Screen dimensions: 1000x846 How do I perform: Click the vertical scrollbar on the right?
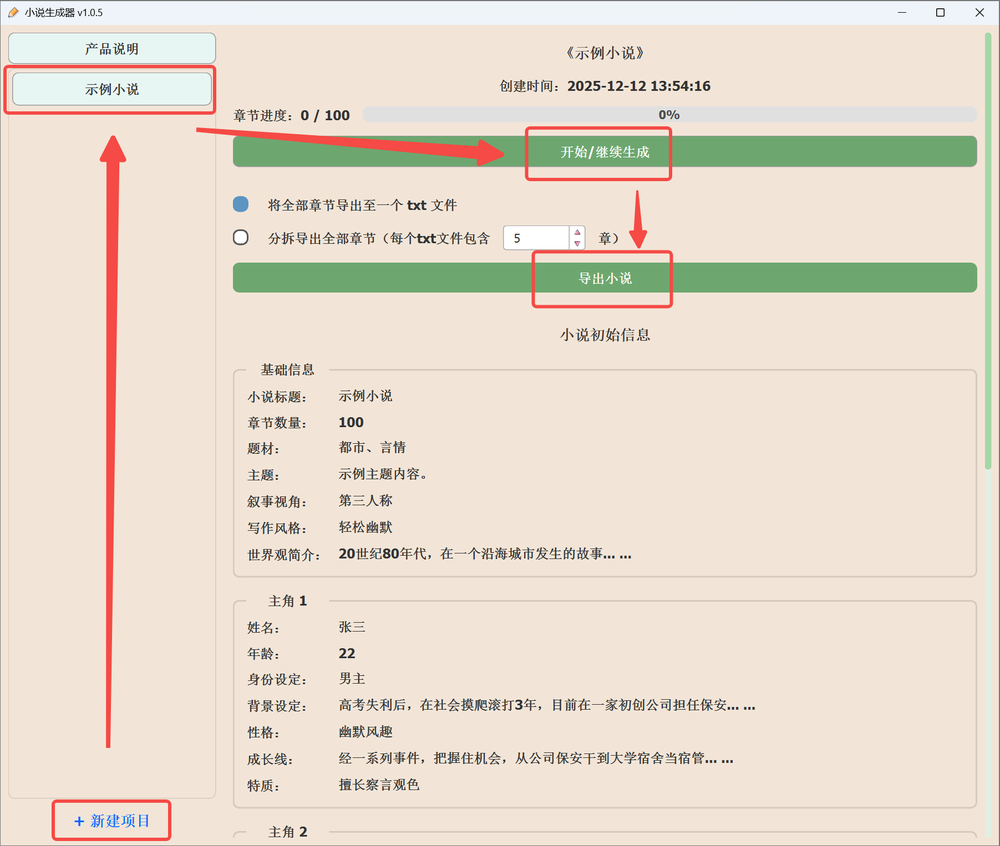(989, 252)
